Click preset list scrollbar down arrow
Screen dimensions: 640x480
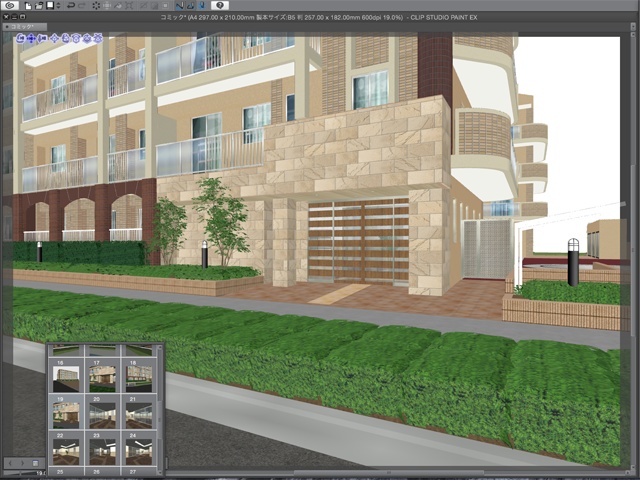point(160,472)
